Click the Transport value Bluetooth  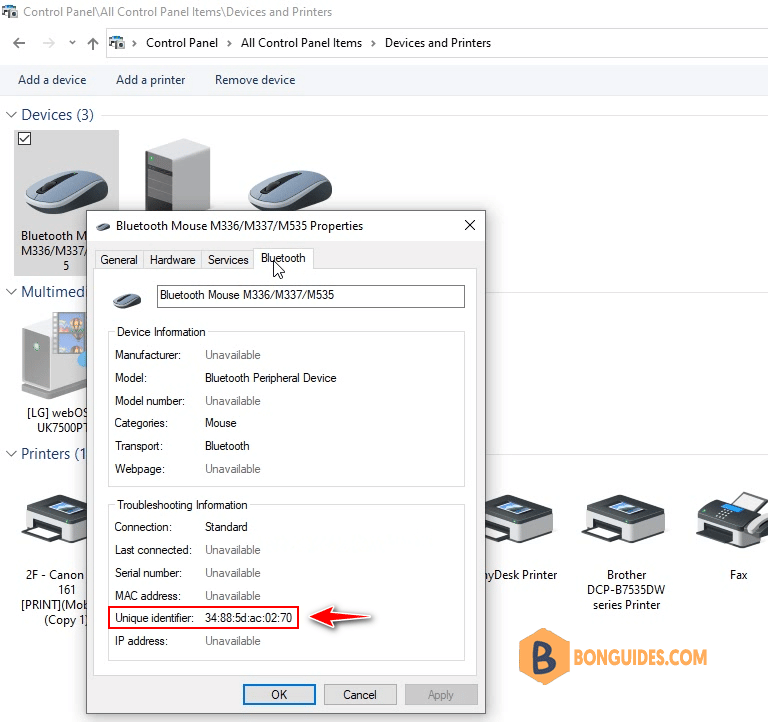(x=227, y=446)
